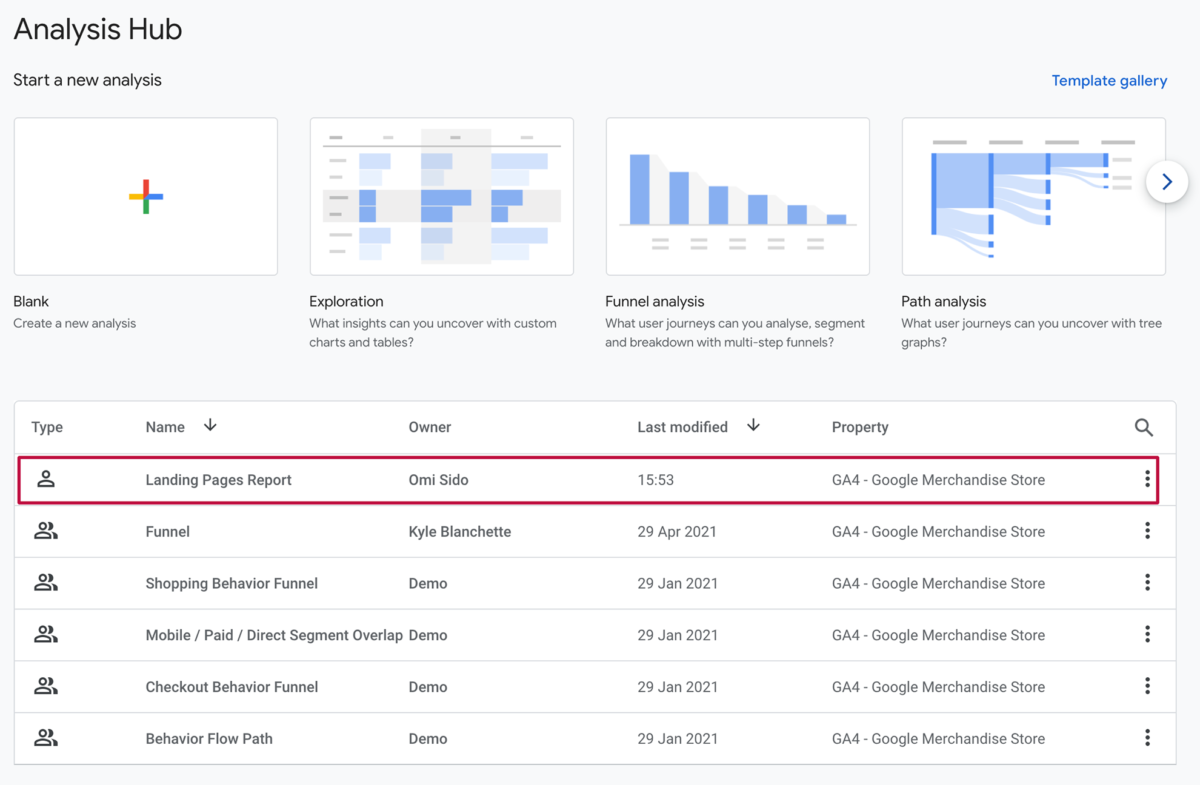Click owner Kyle Blanchette
Image resolution: width=1200 pixels, height=785 pixels.
tap(459, 532)
